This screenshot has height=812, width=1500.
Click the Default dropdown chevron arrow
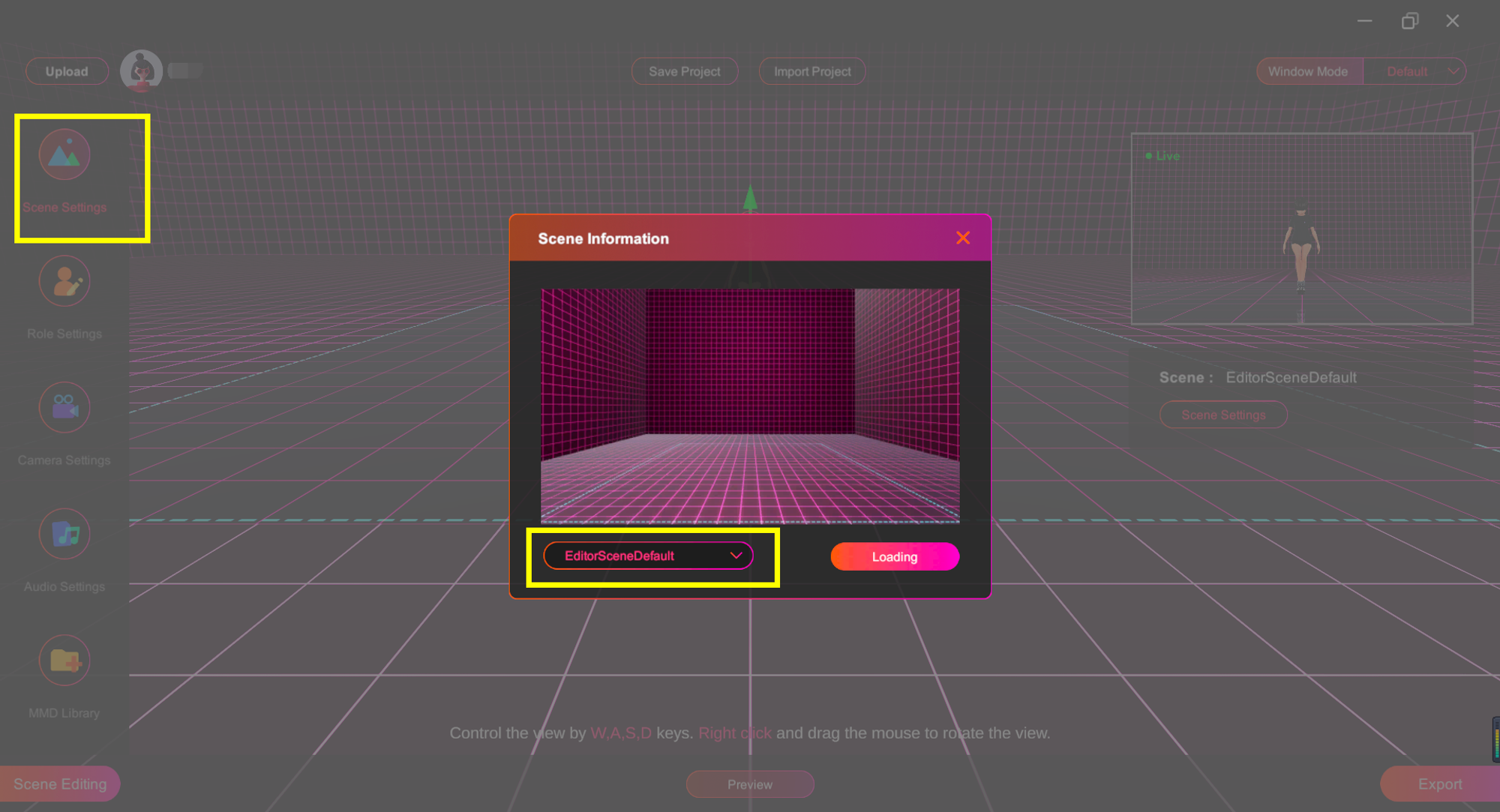(1453, 71)
